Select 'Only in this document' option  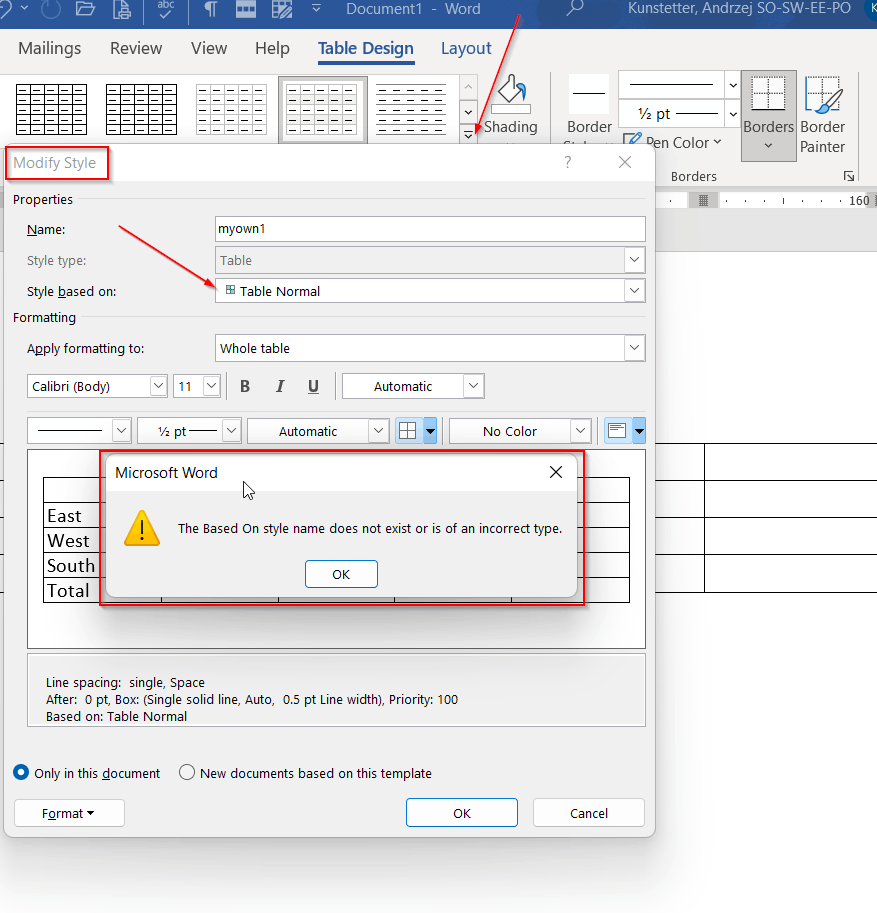(86, 773)
